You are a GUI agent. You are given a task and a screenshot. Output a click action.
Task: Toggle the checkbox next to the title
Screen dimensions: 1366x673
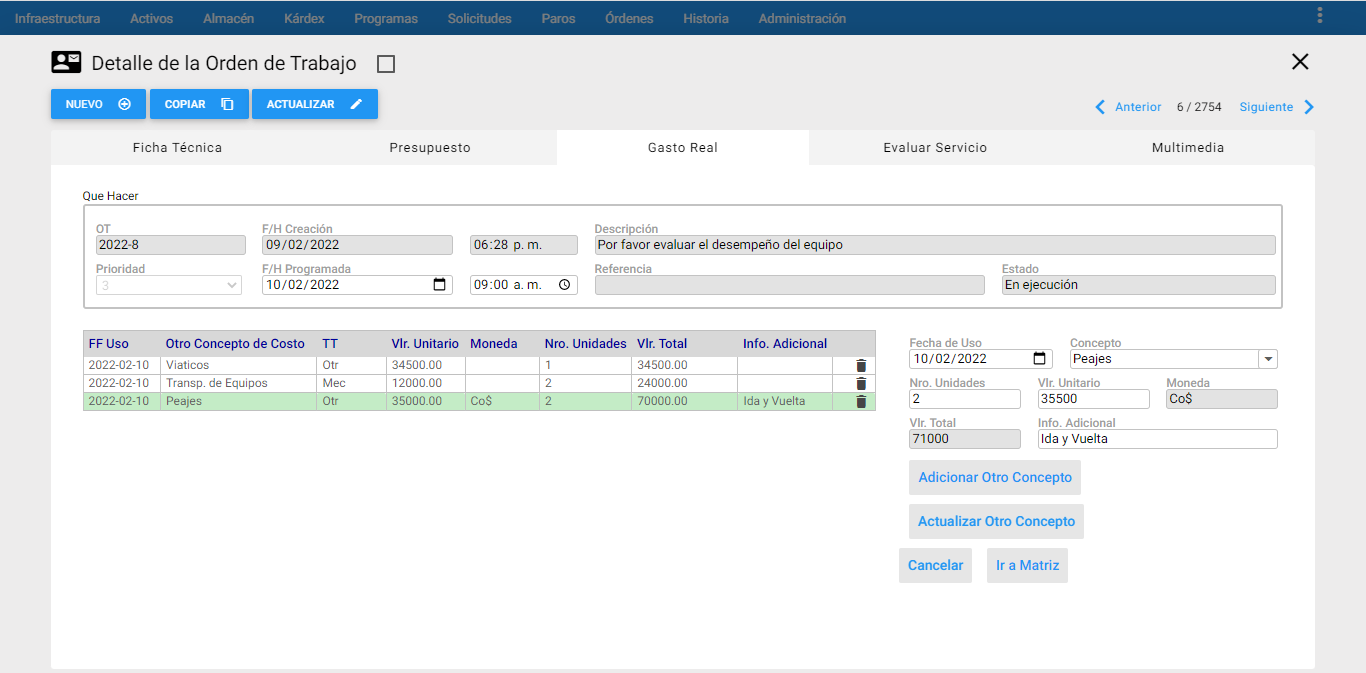pyautogui.click(x=386, y=64)
